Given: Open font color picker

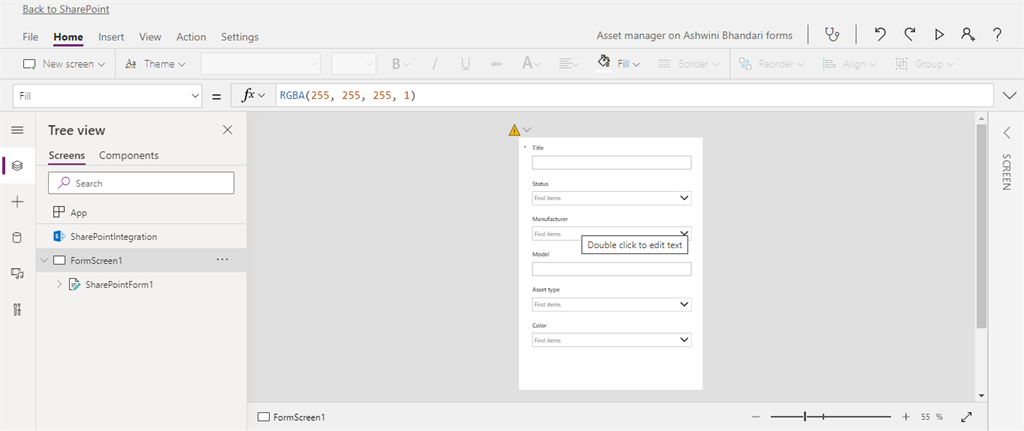Looking at the screenshot, I should tap(530, 64).
